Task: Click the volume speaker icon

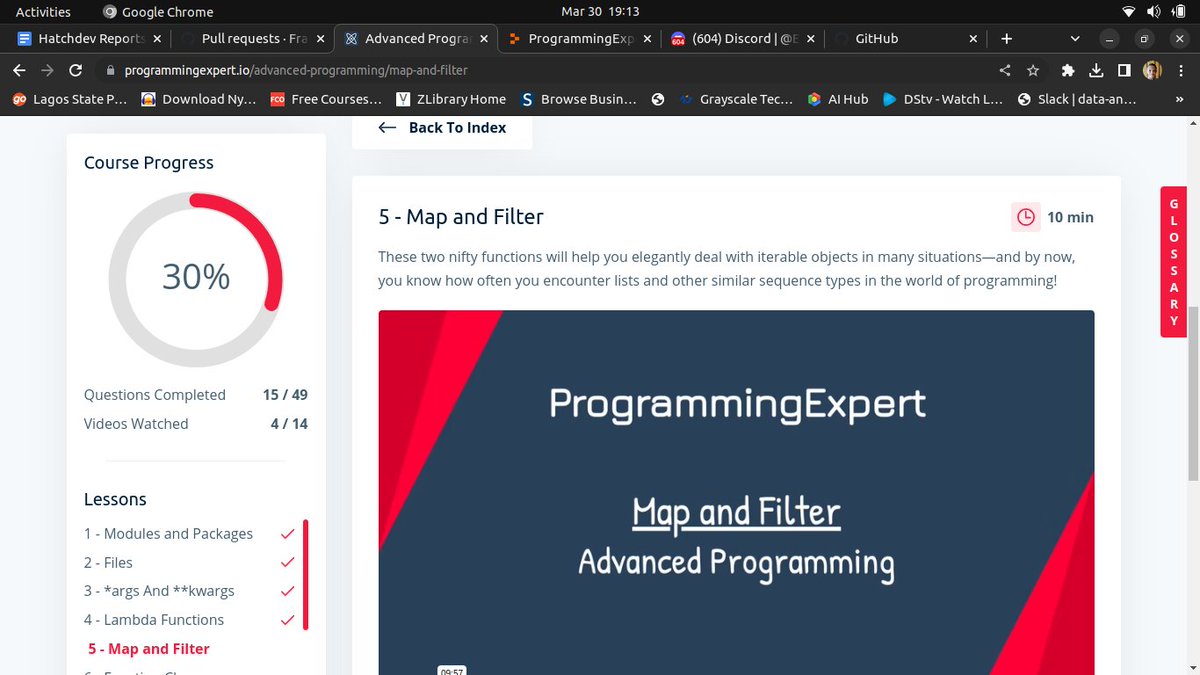Action: pyautogui.click(x=1153, y=12)
